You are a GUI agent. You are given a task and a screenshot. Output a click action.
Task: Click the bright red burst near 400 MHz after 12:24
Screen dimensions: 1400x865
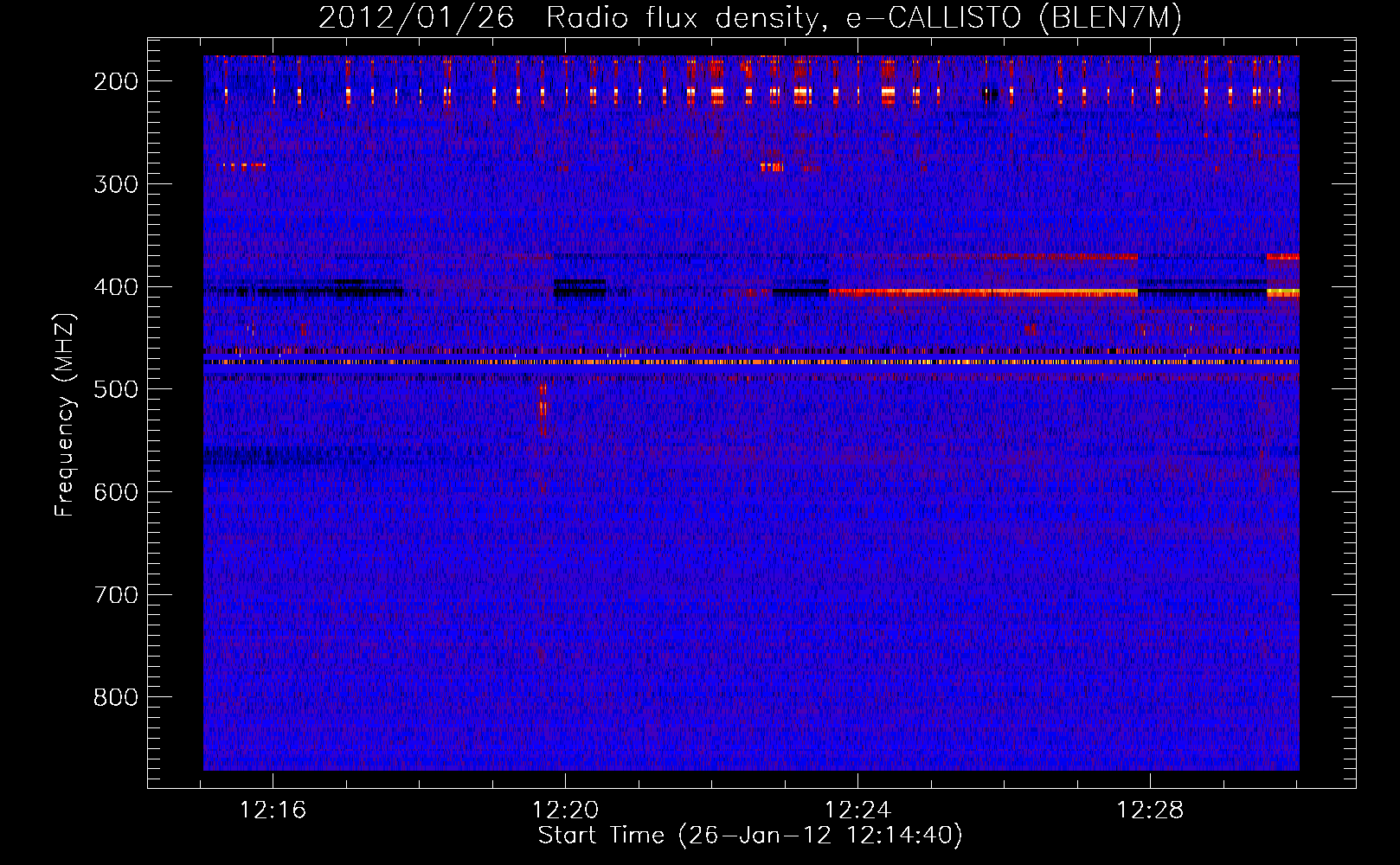[983, 293]
